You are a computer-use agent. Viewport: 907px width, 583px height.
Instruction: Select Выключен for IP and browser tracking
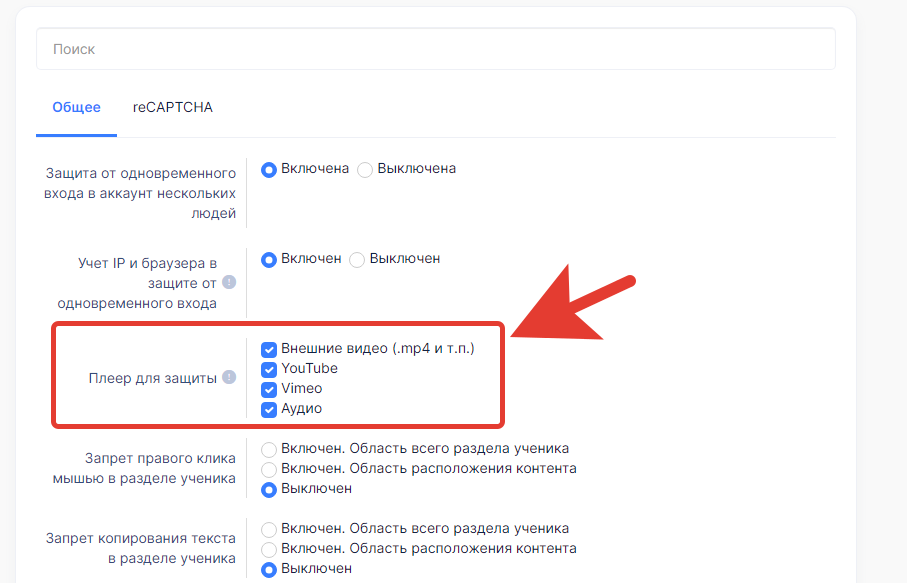(357, 260)
